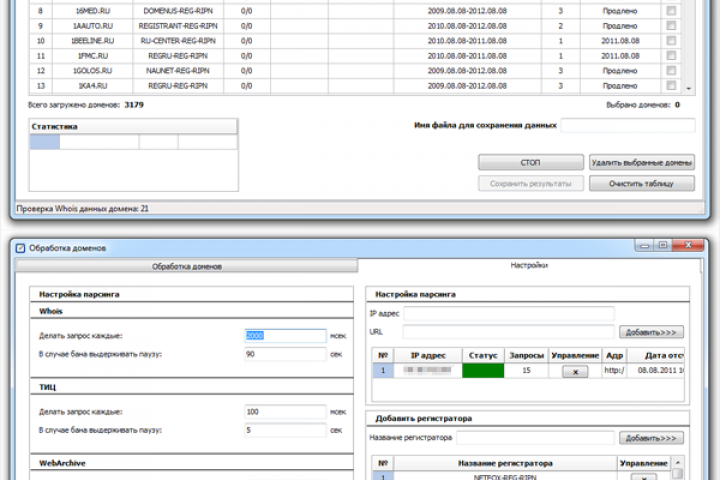This screenshot has width=720, height=480.
Task: Click the Обработка доменов window icon
Action: 21,248
